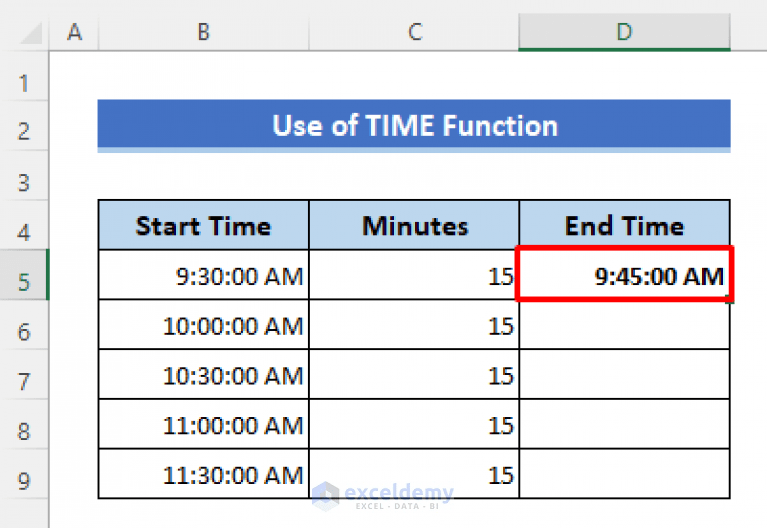
Task: Select End Time cell 9:45:00 AM
Action: tap(624, 275)
